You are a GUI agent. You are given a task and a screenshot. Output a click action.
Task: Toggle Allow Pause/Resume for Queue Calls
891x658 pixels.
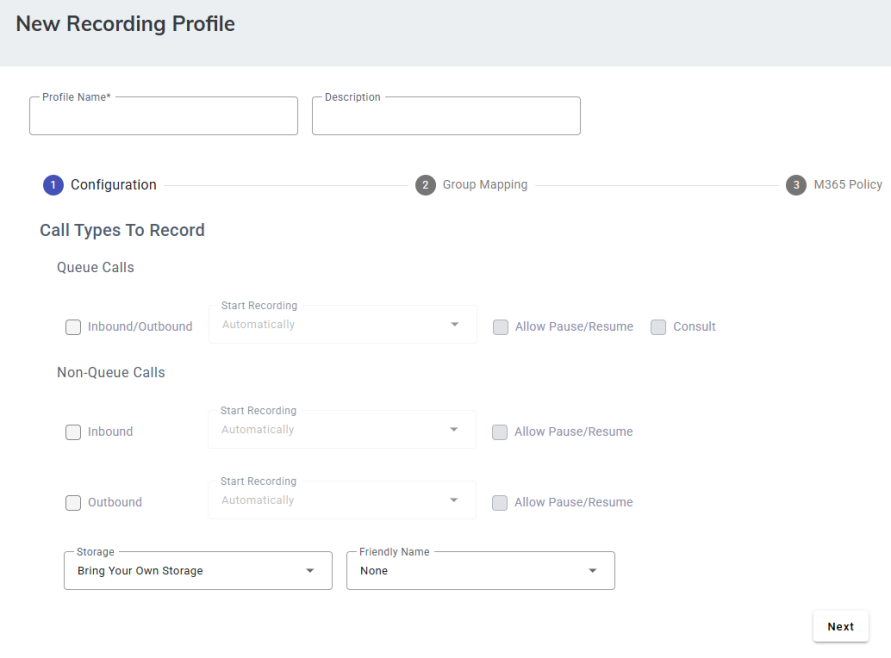[x=500, y=327]
